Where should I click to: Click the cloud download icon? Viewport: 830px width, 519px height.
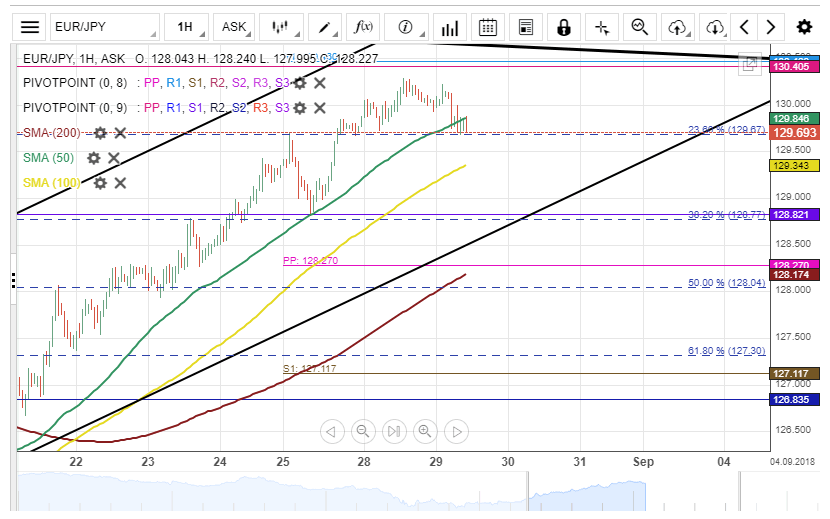coord(715,27)
